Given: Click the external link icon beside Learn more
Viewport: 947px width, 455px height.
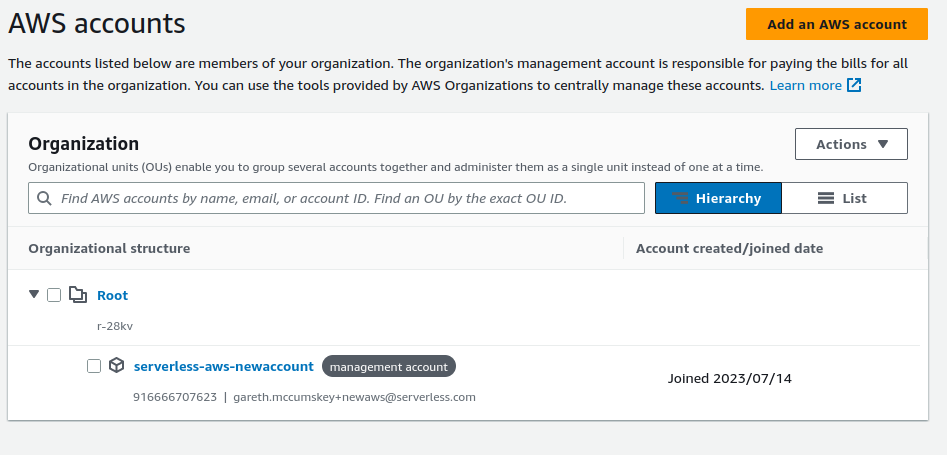Looking at the screenshot, I should point(854,85).
